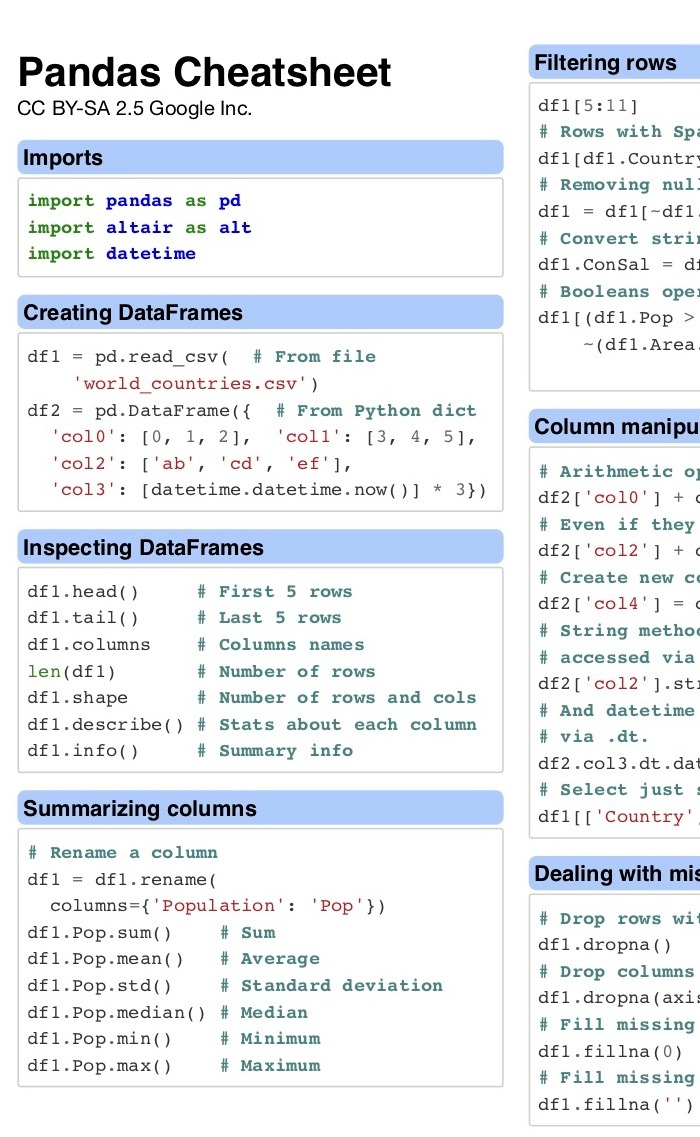Screen dimensions: 700x1137
Task: Click the 'df1.Pop.max()' code line
Action: [99, 1065]
